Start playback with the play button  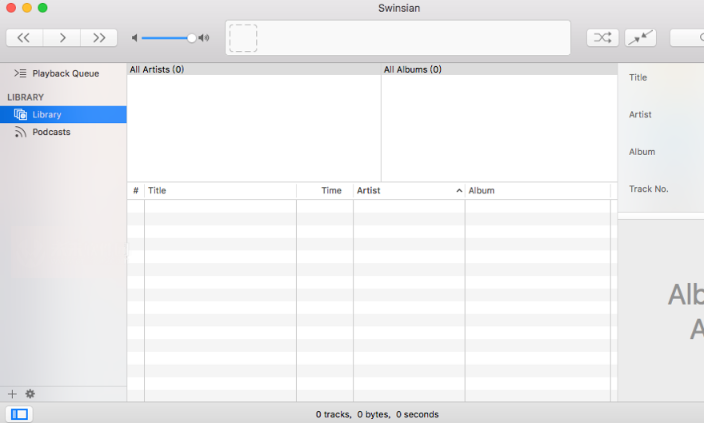point(62,38)
